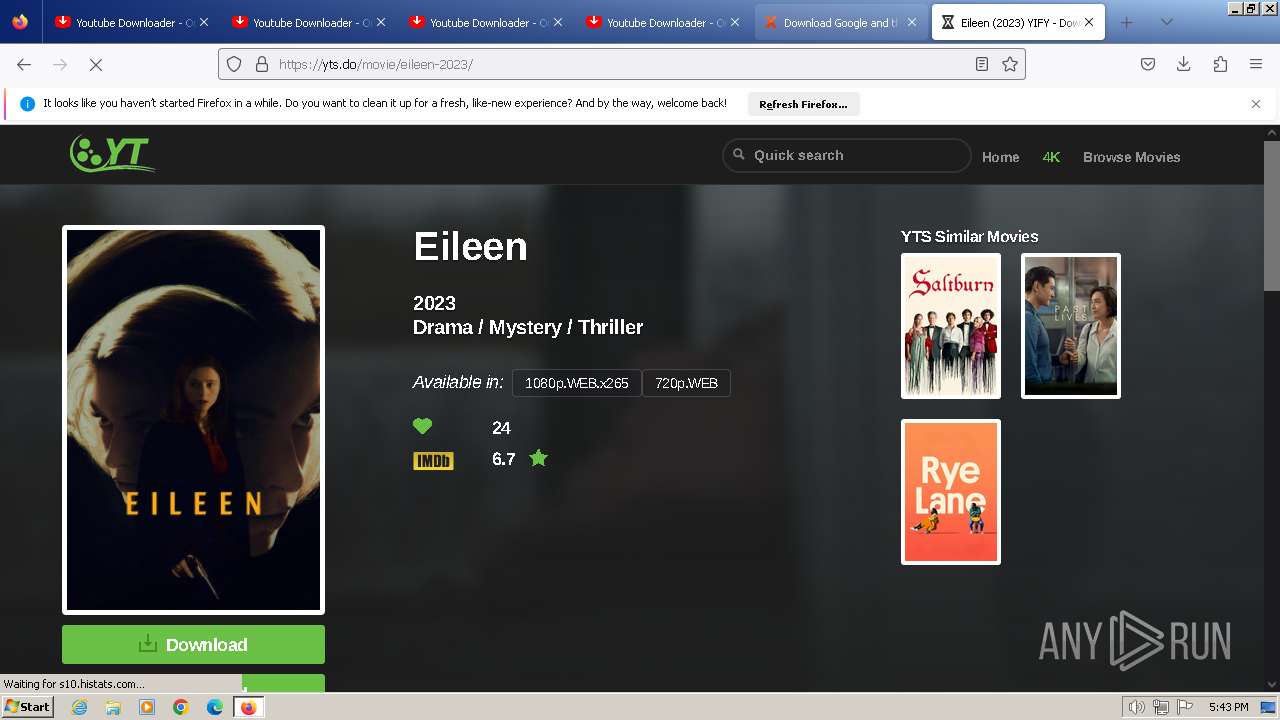
Task: Open the 4K nav link
Action: (x=1051, y=157)
